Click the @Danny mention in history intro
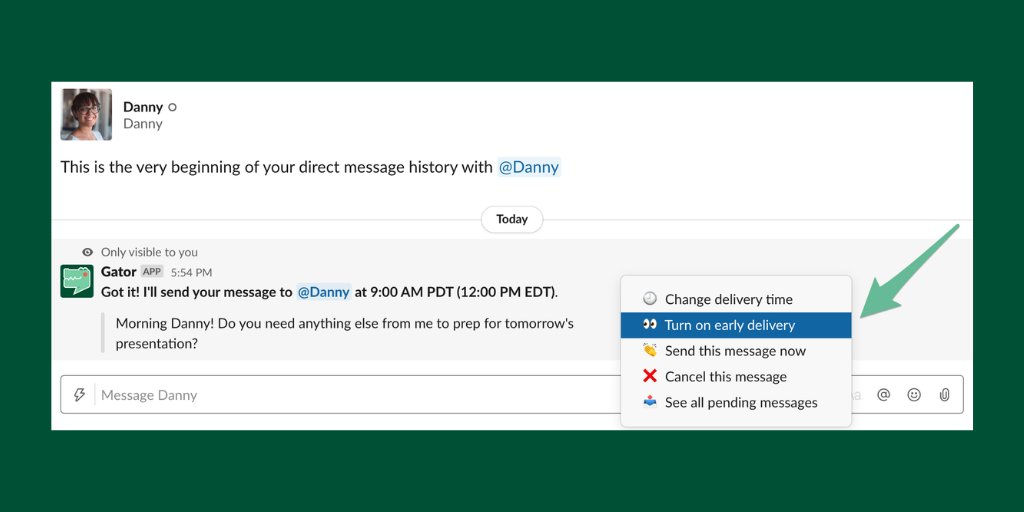 point(529,167)
